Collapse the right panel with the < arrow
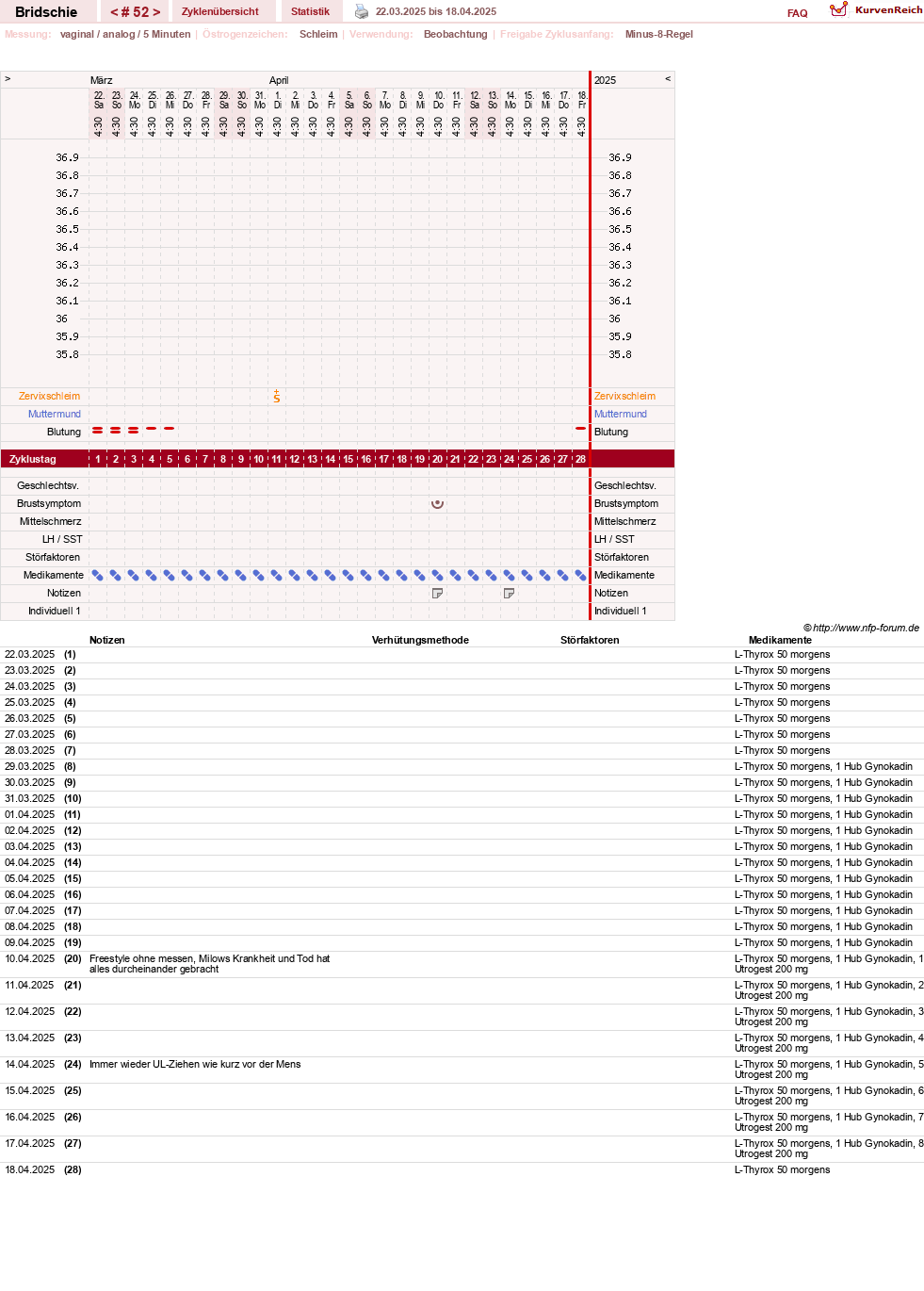The width and height of the screenshot is (924, 1291). coord(668,79)
